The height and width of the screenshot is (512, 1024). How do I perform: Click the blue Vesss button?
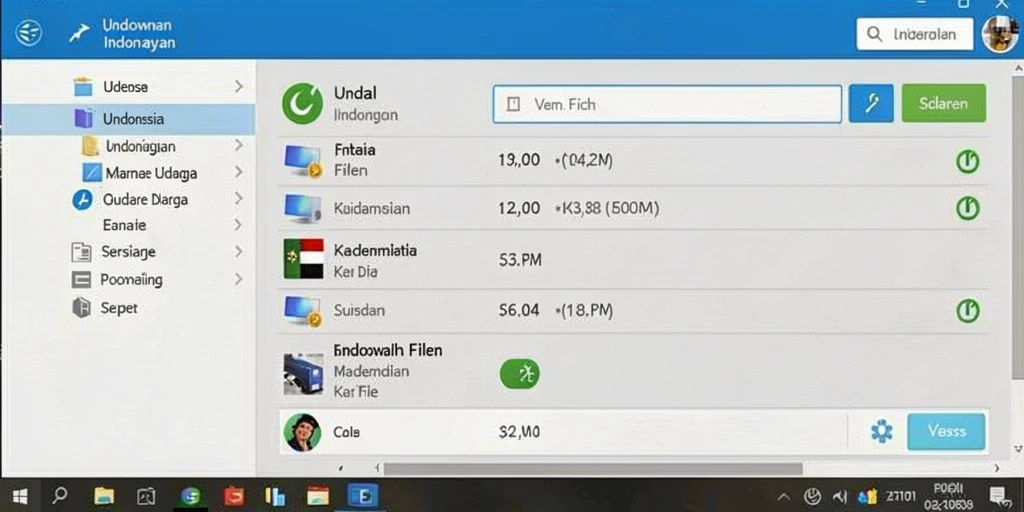(x=946, y=431)
